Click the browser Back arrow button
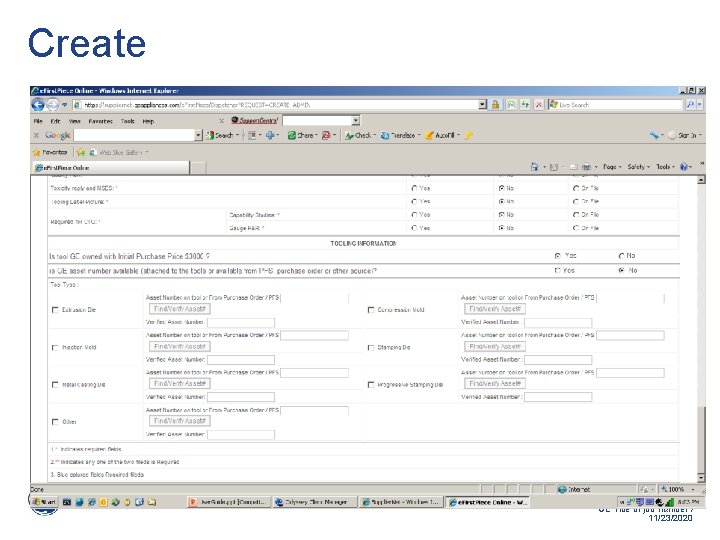720x540 pixels. pyautogui.click(x=38, y=105)
